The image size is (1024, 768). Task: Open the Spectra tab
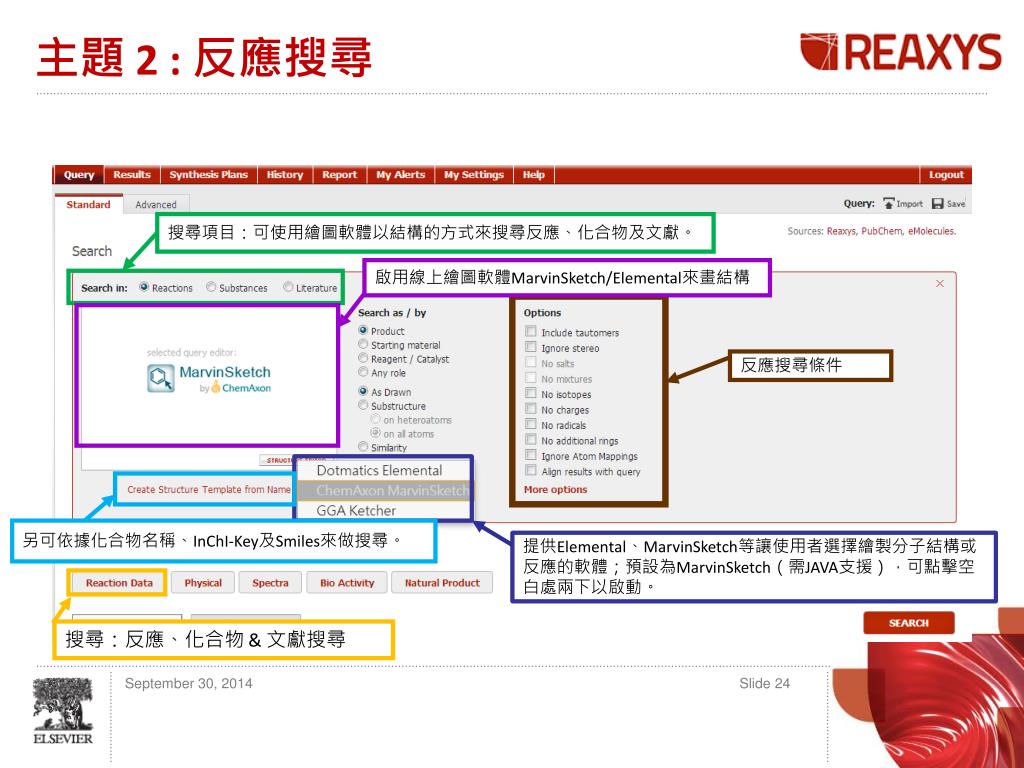tap(270, 583)
